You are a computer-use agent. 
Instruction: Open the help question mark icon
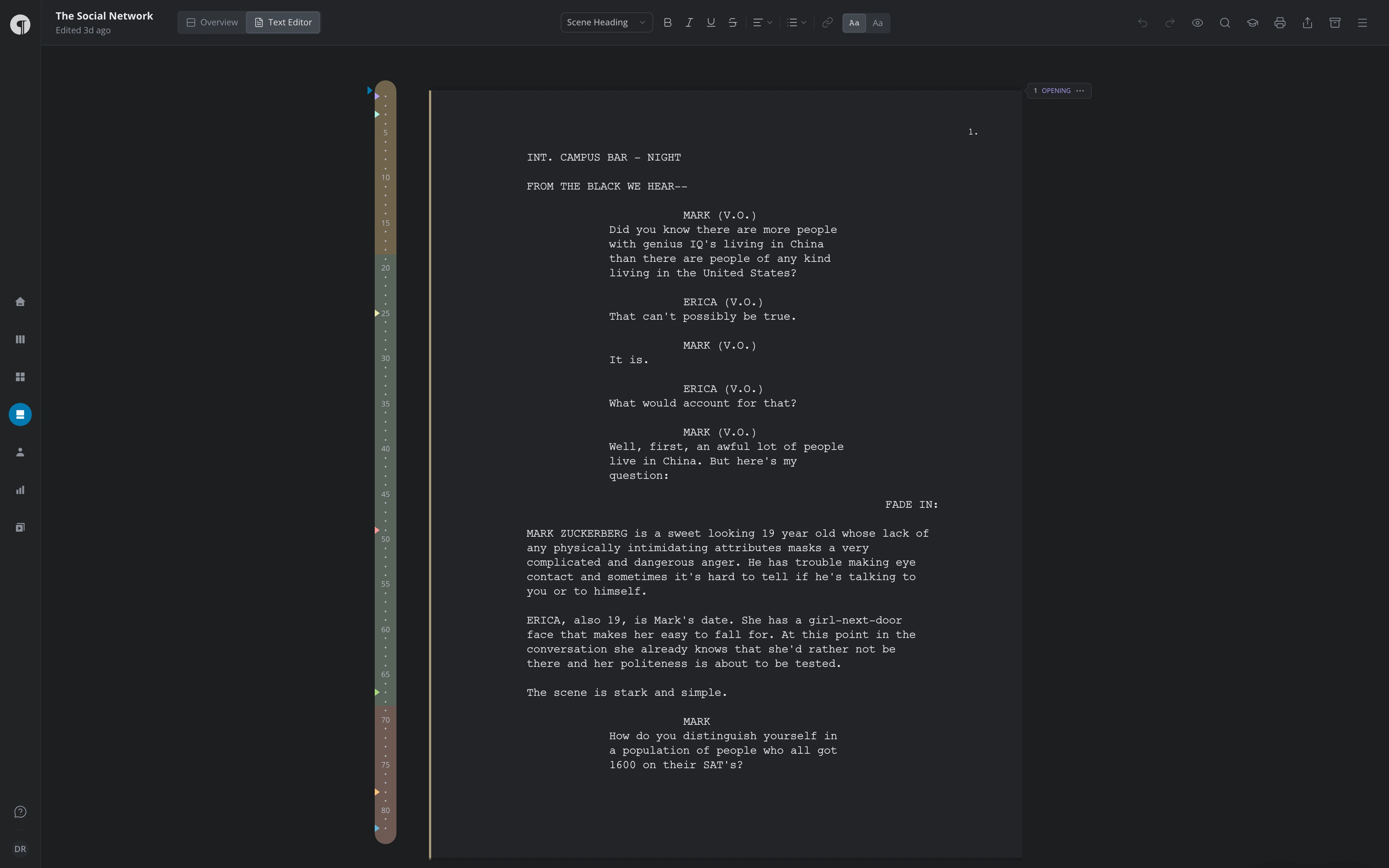click(x=20, y=812)
